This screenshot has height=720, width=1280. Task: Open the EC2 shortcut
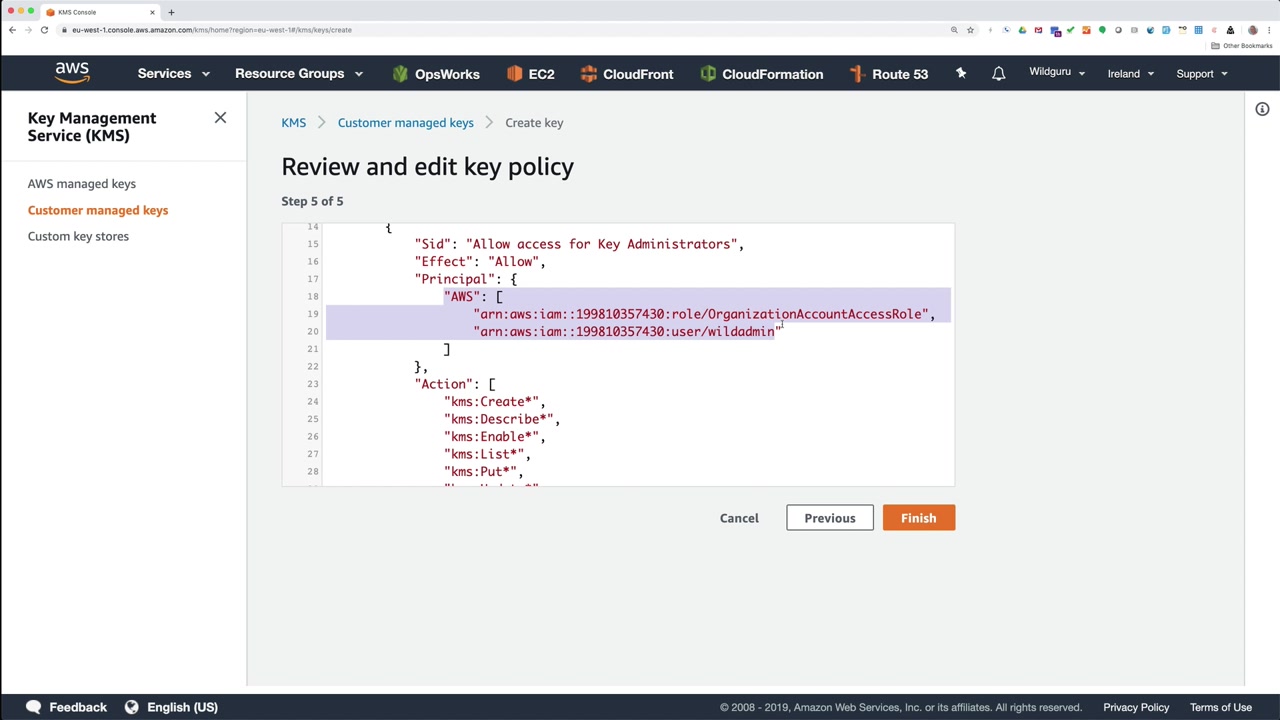(530, 74)
